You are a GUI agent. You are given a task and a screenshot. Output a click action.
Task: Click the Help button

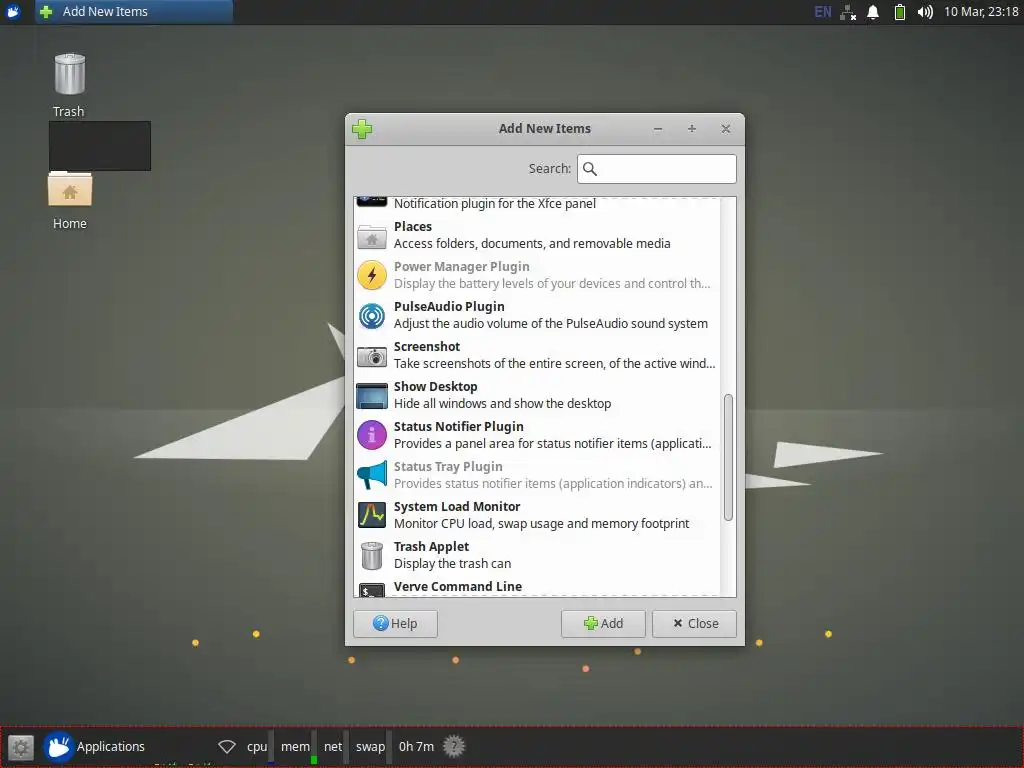click(395, 624)
